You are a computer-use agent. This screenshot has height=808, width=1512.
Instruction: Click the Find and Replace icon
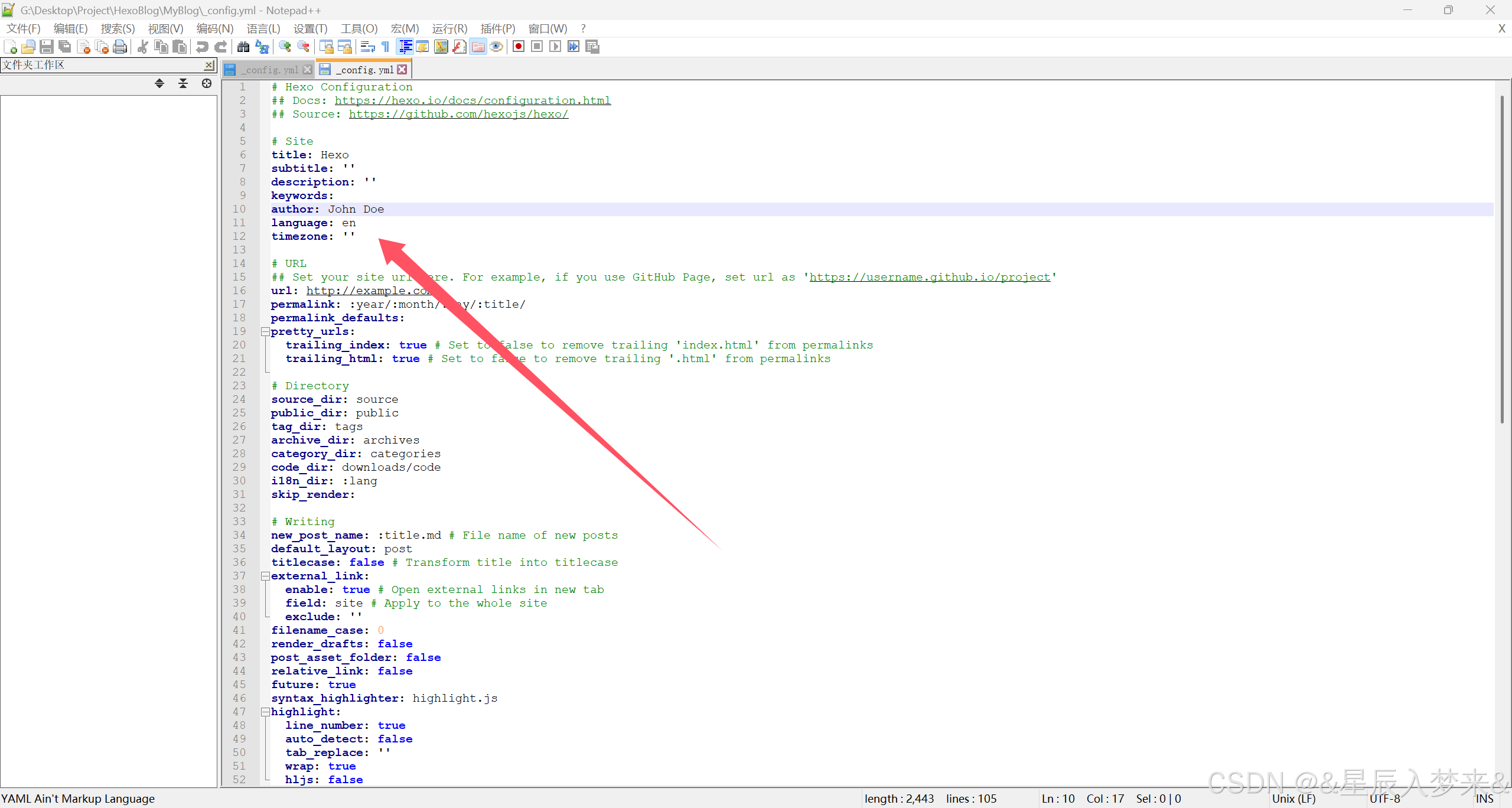[x=262, y=47]
